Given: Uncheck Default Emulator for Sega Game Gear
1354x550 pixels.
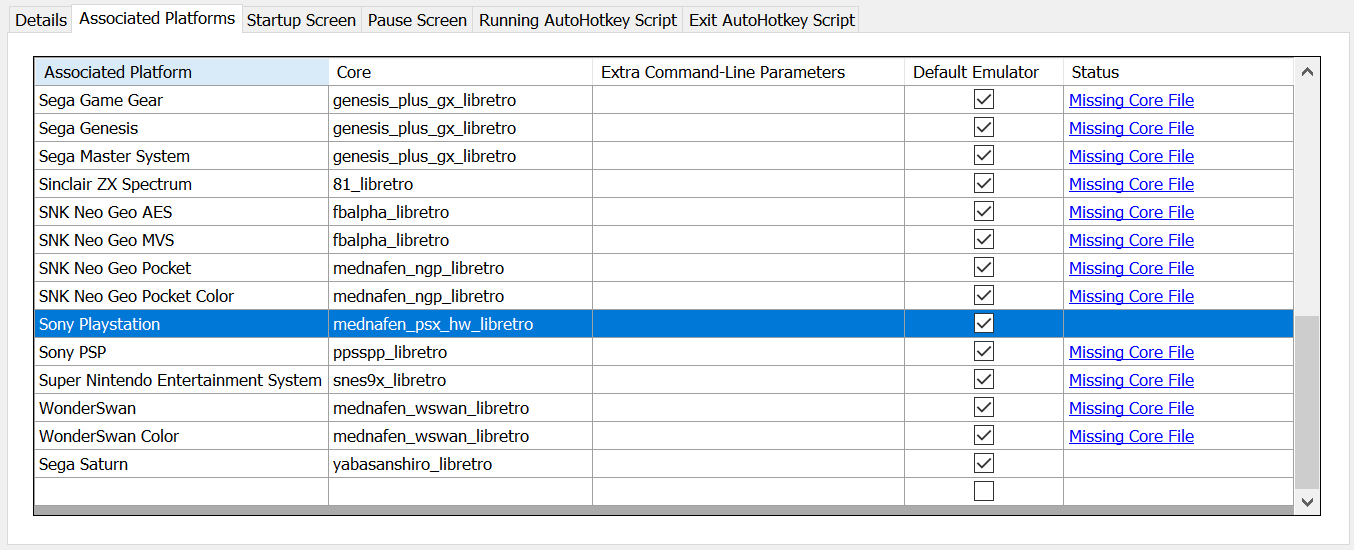Looking at the screenshot, I should point(984,100).
